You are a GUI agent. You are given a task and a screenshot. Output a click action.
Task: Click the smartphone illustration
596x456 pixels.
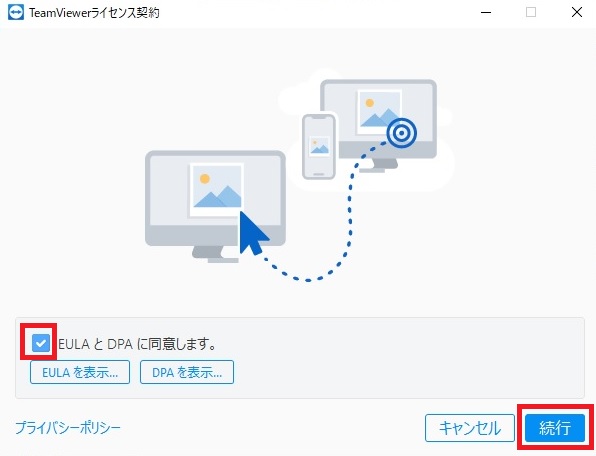[x=319, y=146]
